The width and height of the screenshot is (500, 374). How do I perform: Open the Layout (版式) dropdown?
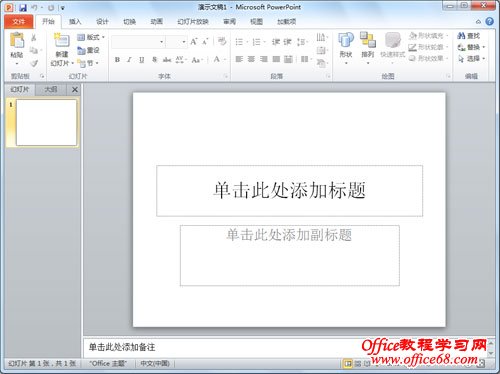coord(91,37)
